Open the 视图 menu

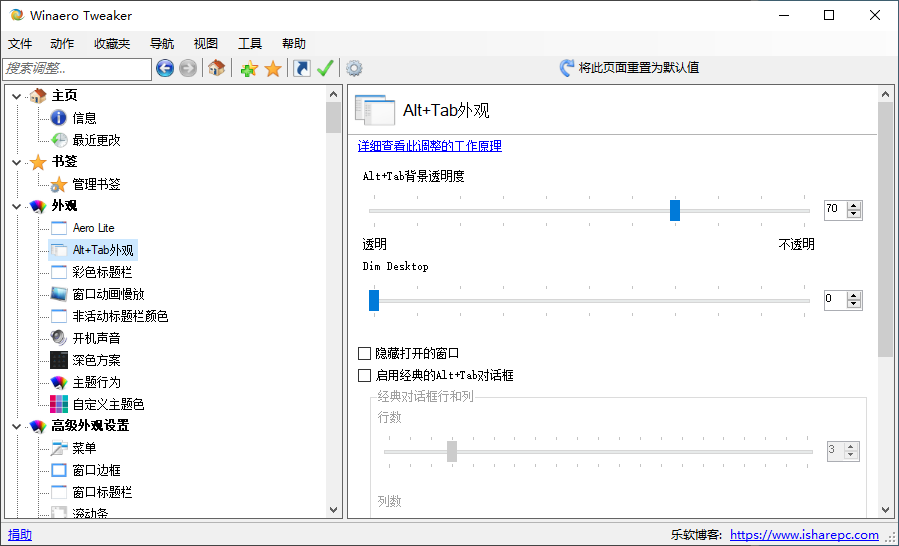click(x=206, y=44)
